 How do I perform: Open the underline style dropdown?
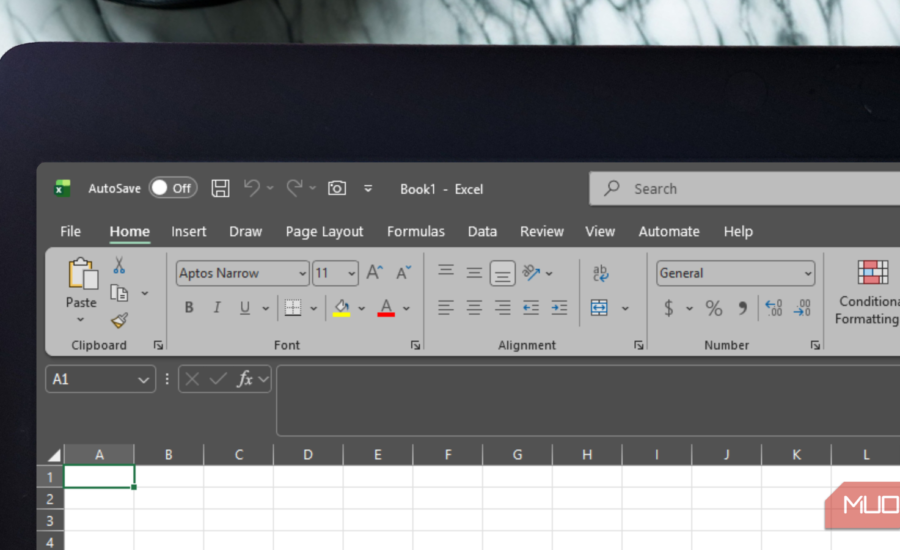coord(265,308)
